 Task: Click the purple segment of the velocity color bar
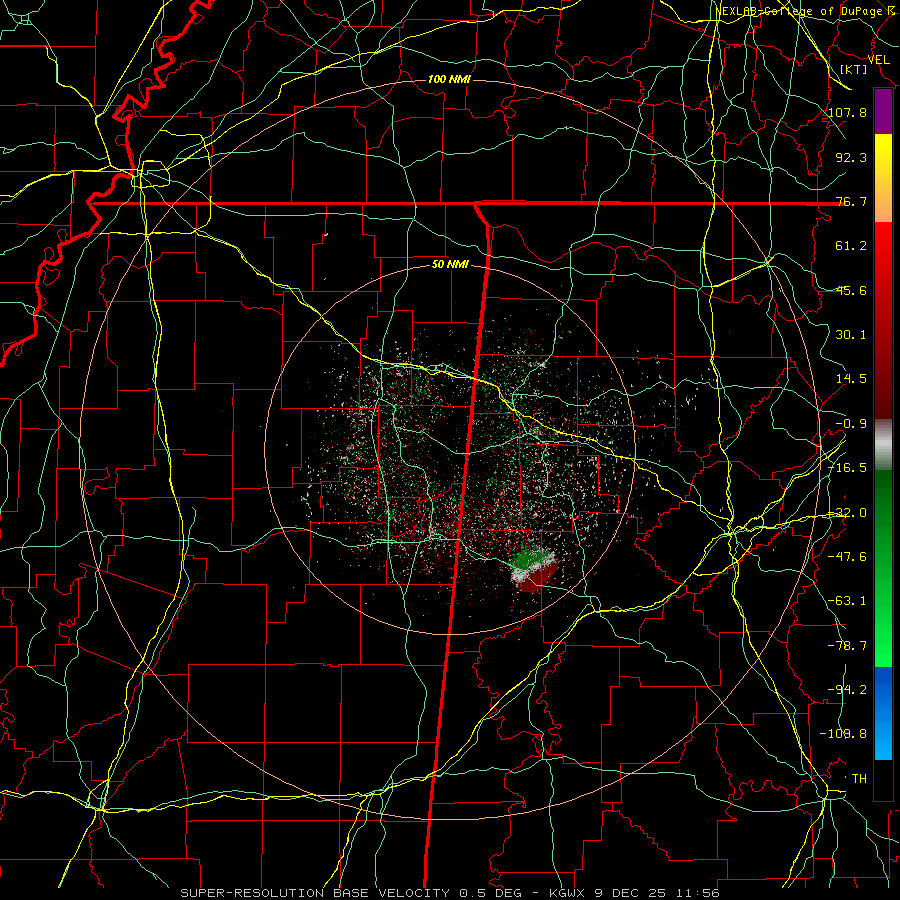(883, 112)
